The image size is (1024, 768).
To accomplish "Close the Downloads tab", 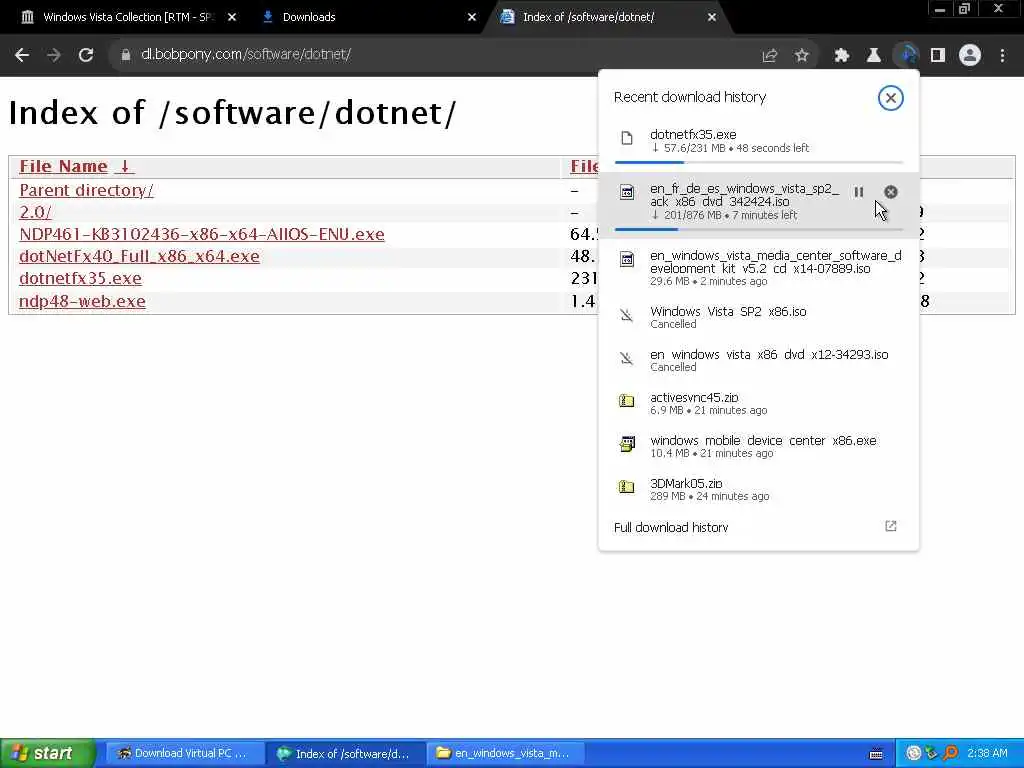I will click(x=472, y=17).
